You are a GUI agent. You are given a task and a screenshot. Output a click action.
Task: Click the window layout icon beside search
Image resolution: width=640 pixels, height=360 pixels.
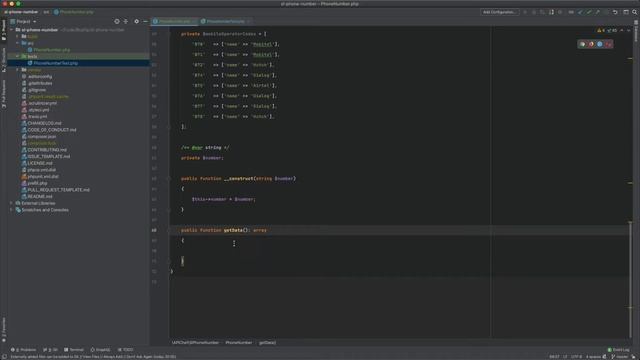pos(626,12)
